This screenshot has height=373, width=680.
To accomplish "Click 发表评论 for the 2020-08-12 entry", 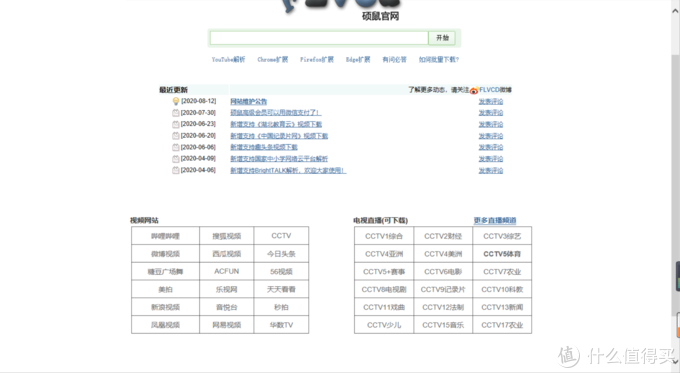I will [491, 101].
